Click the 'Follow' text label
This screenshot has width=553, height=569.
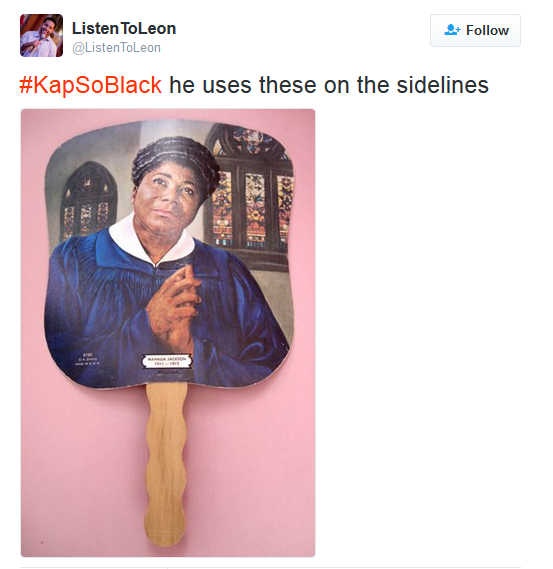487,30
